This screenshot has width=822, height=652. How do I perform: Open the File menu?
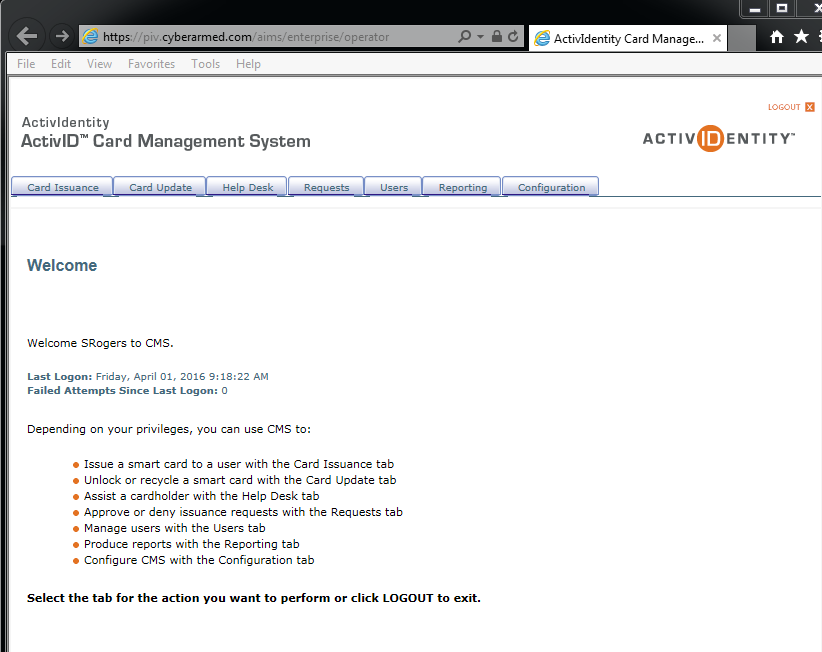pyautogui.click(x=26, y=64)
